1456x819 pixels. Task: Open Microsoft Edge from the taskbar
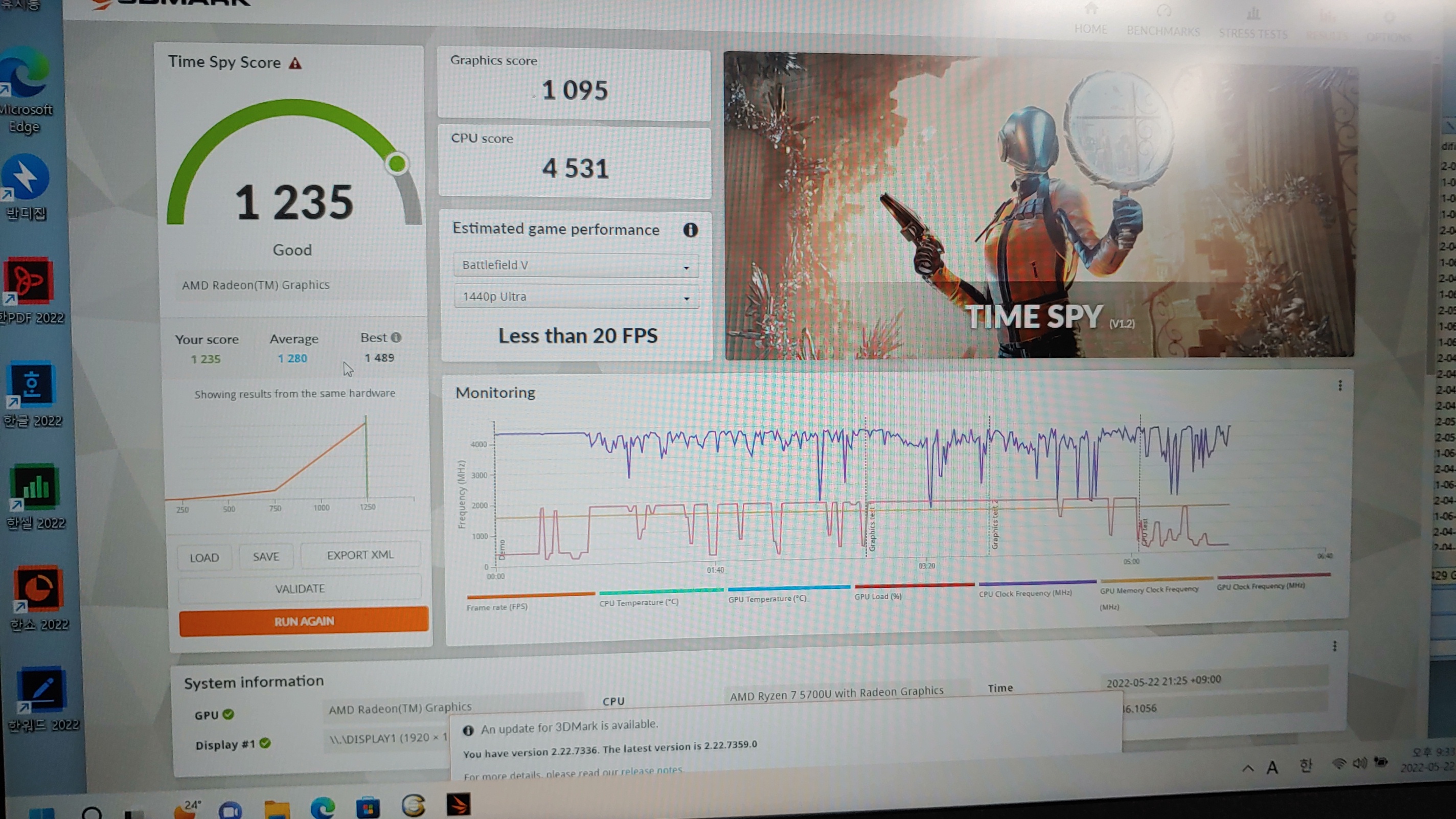pyautogui.click(x=323, y=808)
